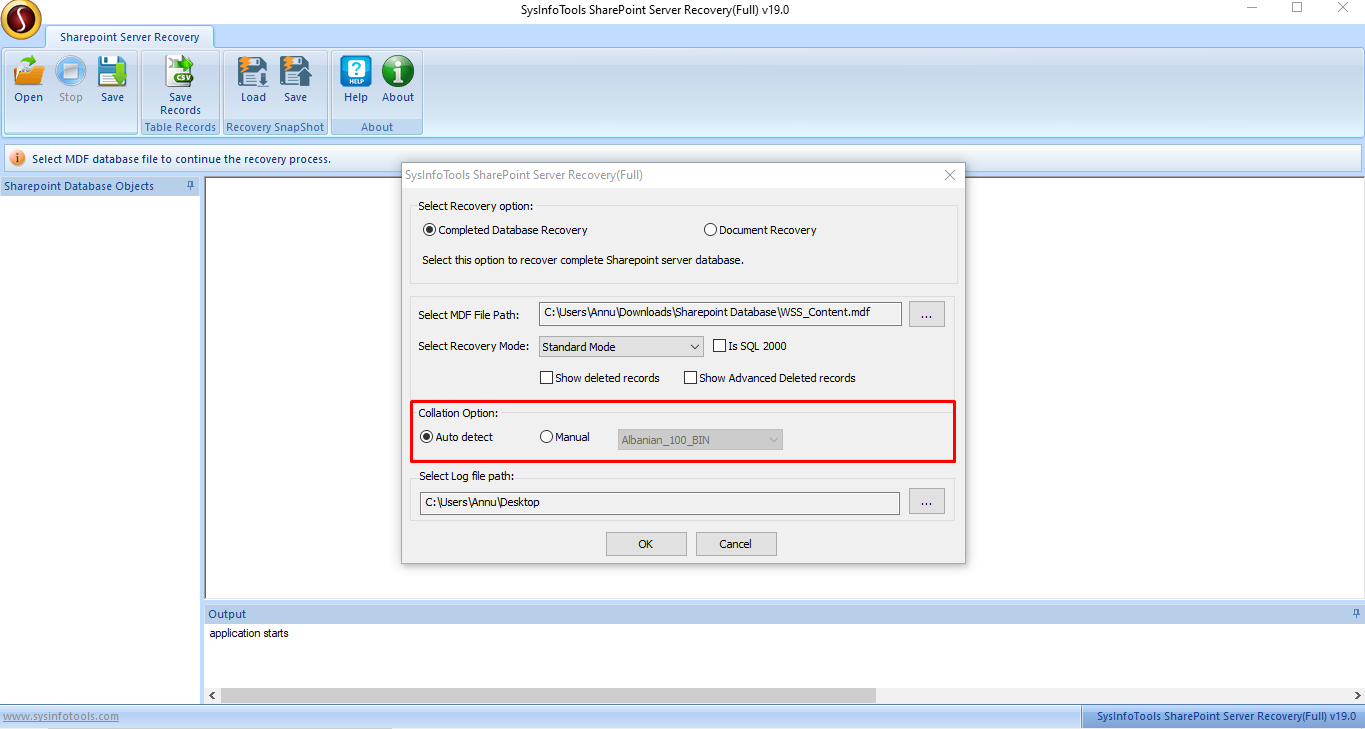Close the recovery options dialog
This screenshot has height=729, width=1365.
950,175
